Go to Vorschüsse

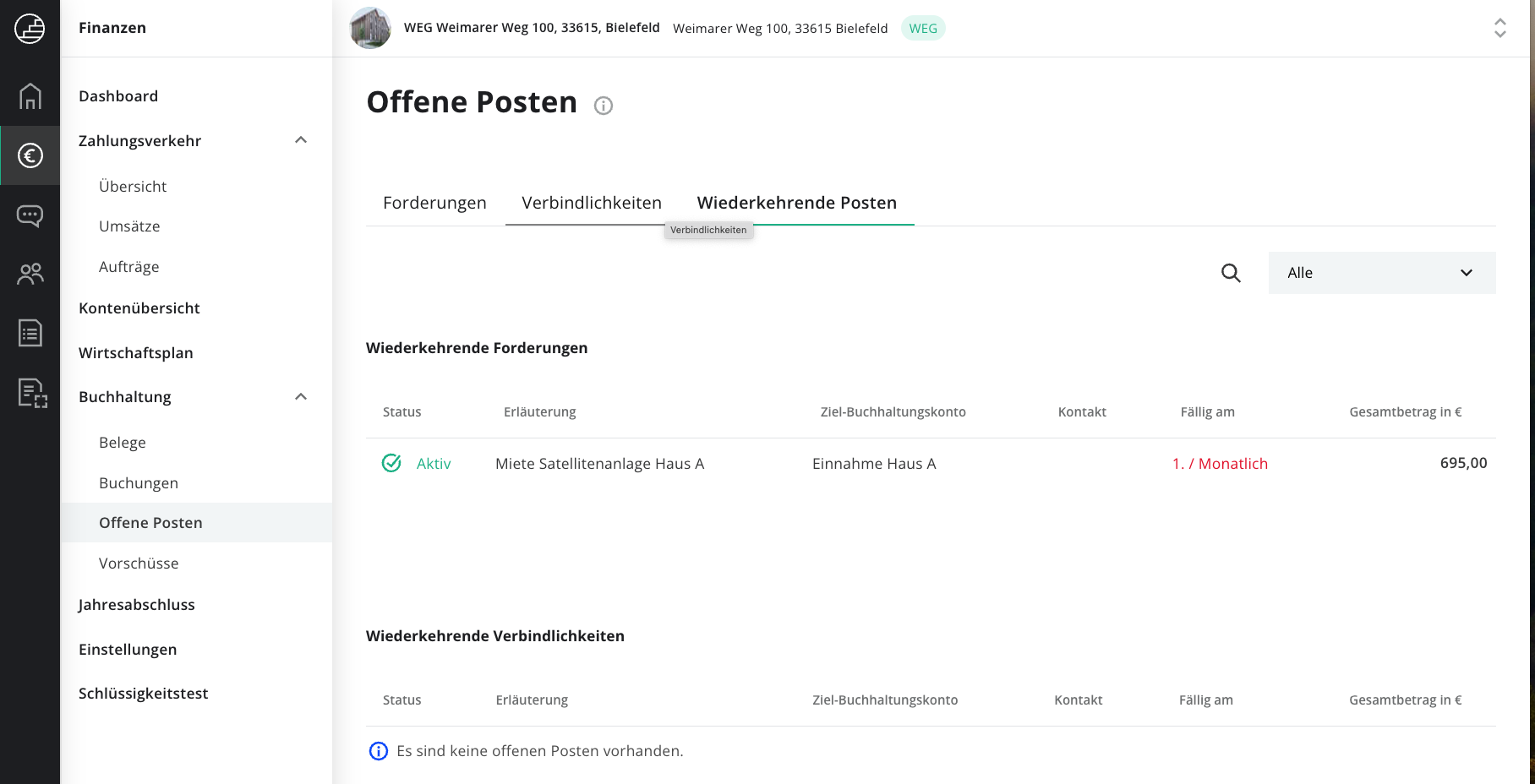pyautogui.click(x=139, y=563)
